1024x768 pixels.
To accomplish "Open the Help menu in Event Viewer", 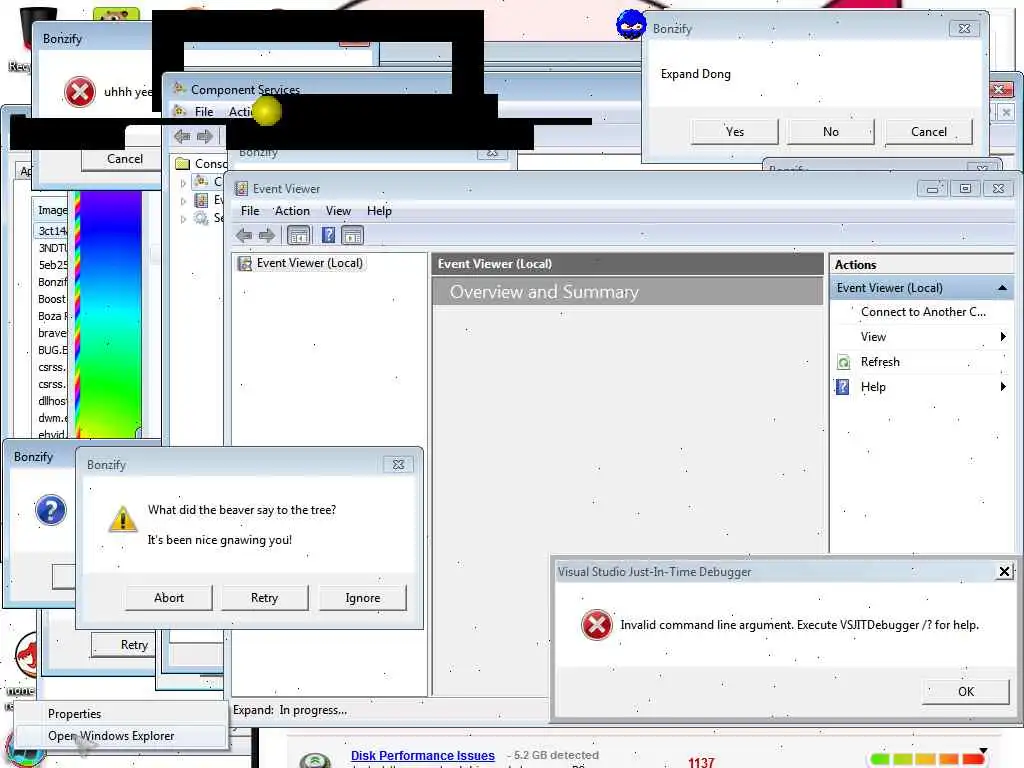I will click(x=379, y=211).
